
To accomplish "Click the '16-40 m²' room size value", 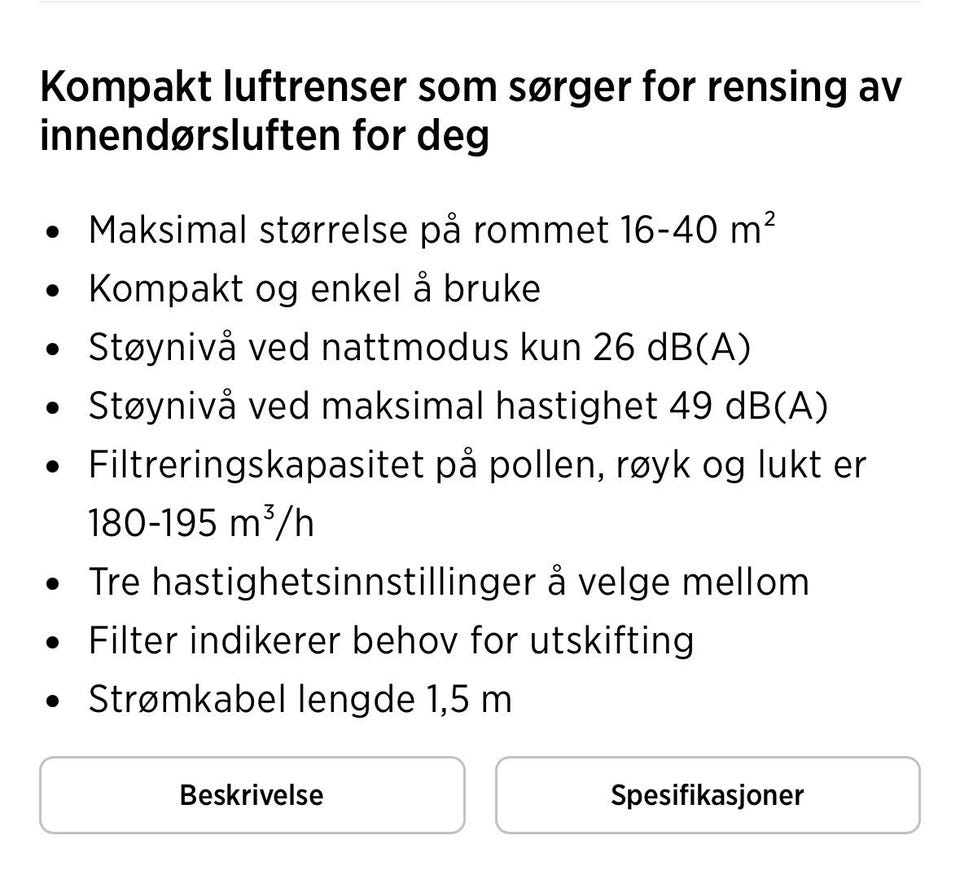I will [x=697, y=230].
